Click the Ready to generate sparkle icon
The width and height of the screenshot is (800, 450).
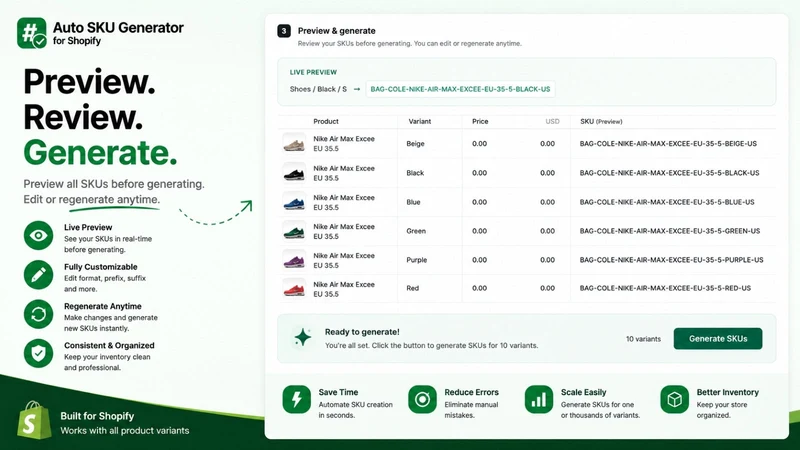pyautogui.click(x=303, y=337)
